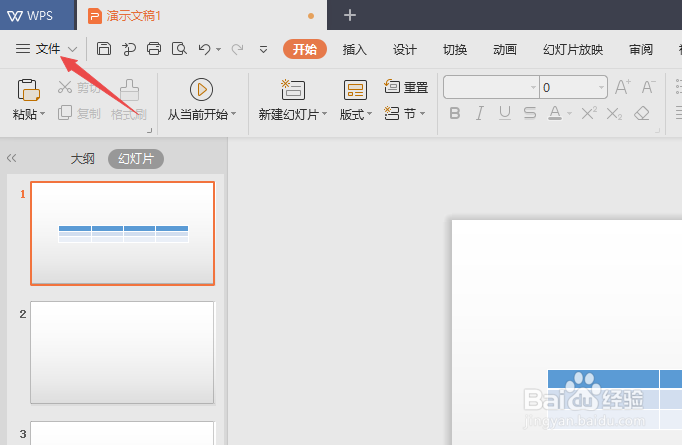Switch to the 开始 ribbon tab
This screenshot has height=445, width=682.
(304, 49)
